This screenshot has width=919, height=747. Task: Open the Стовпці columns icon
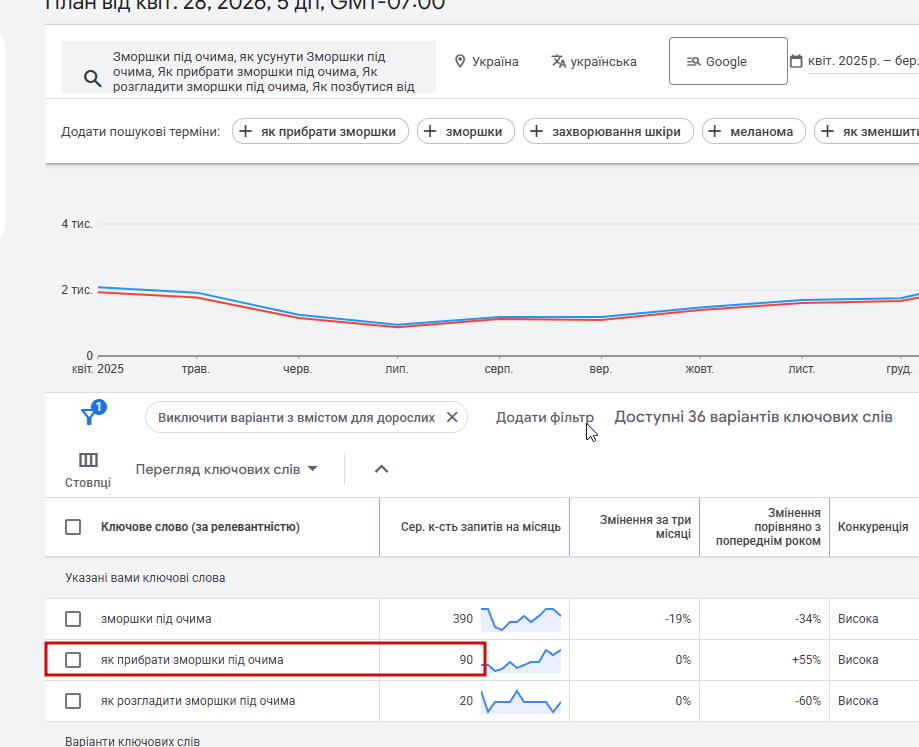(88, 460)
